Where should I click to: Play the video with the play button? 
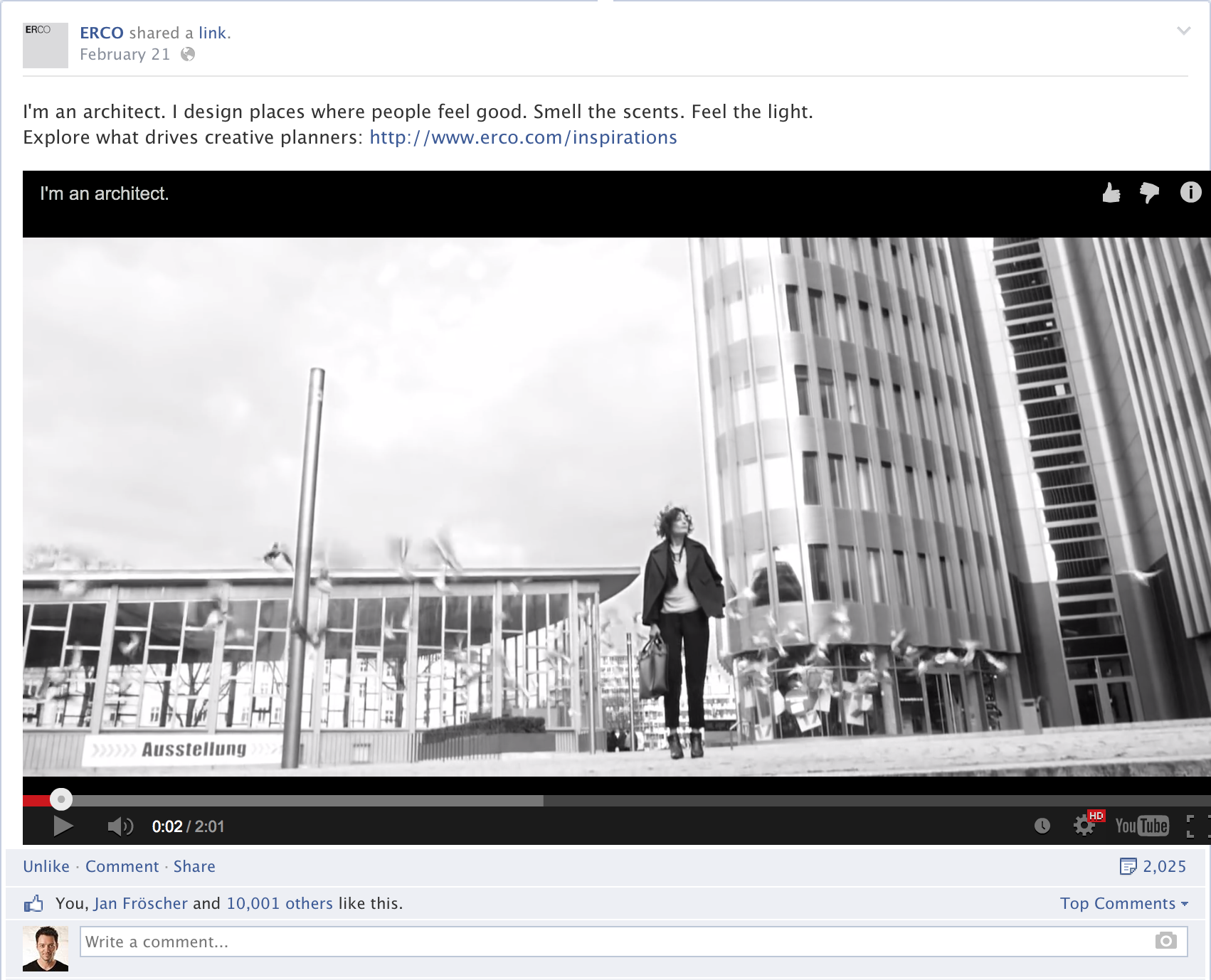63,826
